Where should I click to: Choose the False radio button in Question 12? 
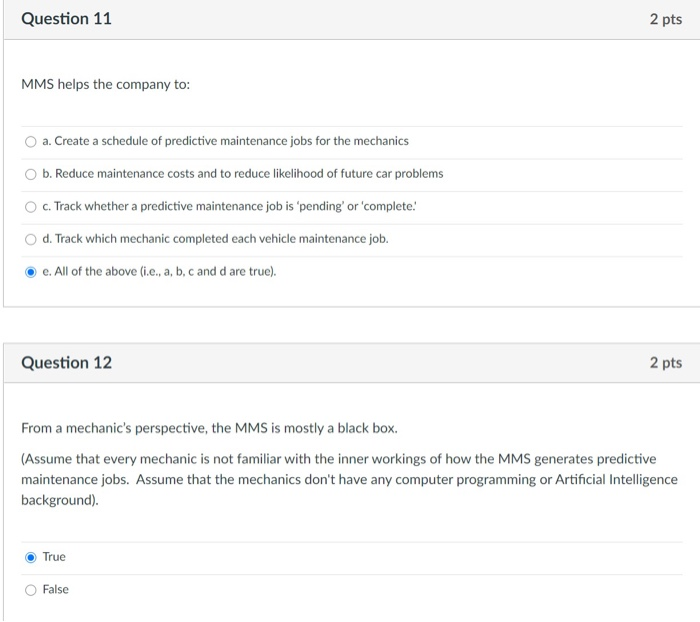30,590
